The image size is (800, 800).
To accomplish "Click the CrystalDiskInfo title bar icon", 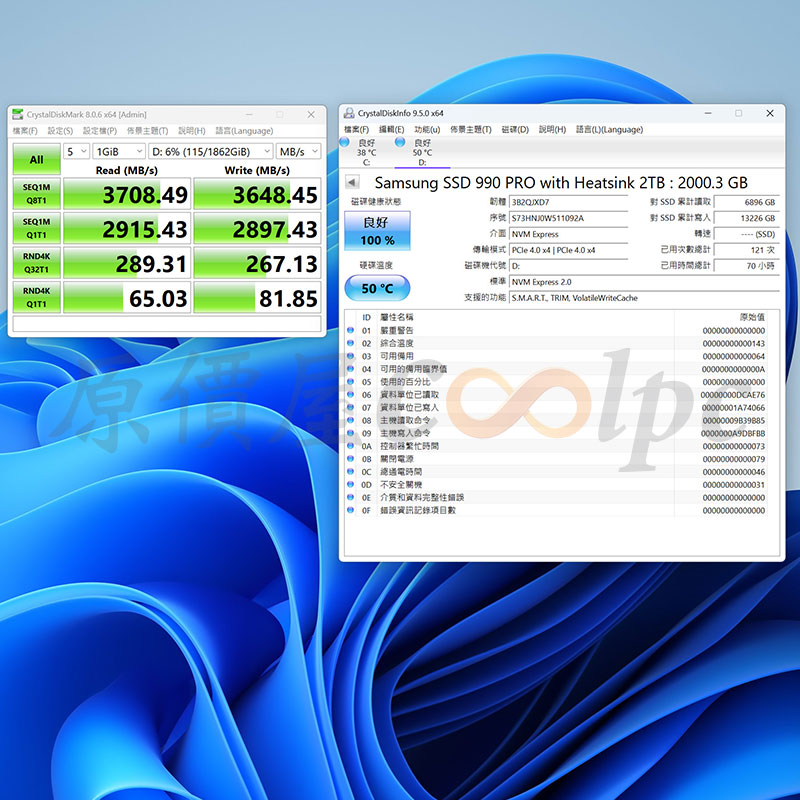I will pos(349,113).
